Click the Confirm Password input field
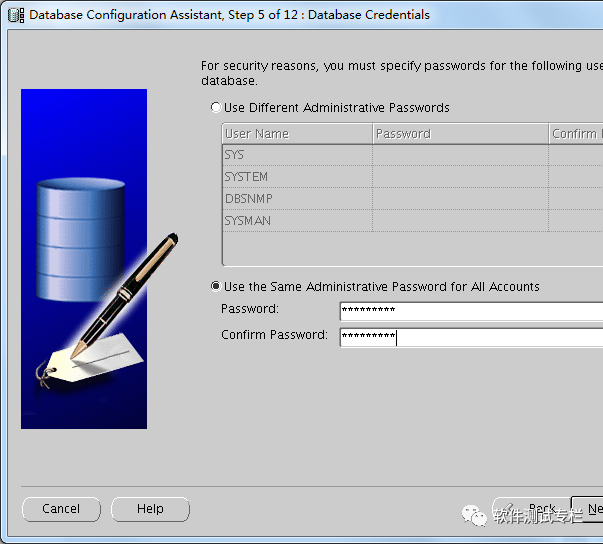 (x=471, y=337)
